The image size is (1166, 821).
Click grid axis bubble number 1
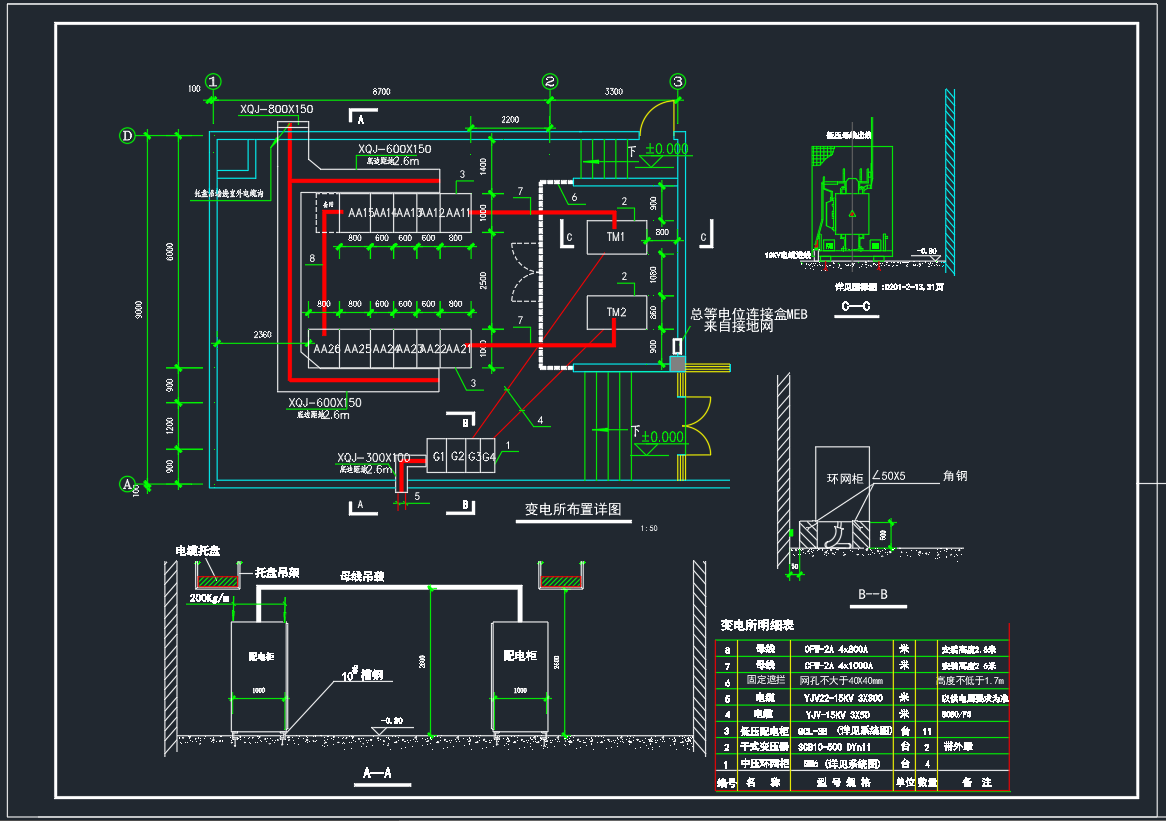click(x=213, y=81)
